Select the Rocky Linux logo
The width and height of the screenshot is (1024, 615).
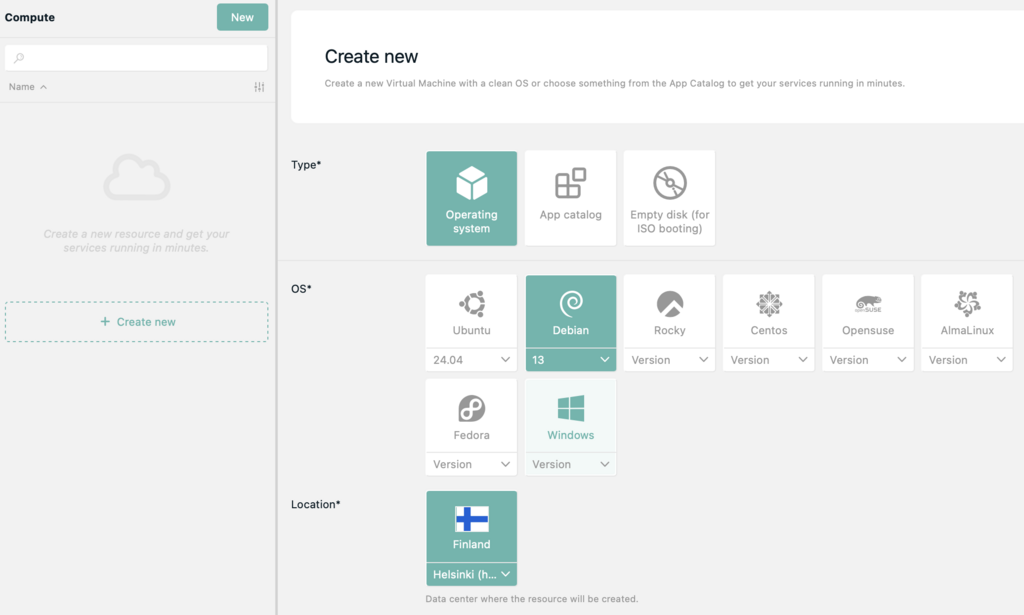tap(669, 304)
